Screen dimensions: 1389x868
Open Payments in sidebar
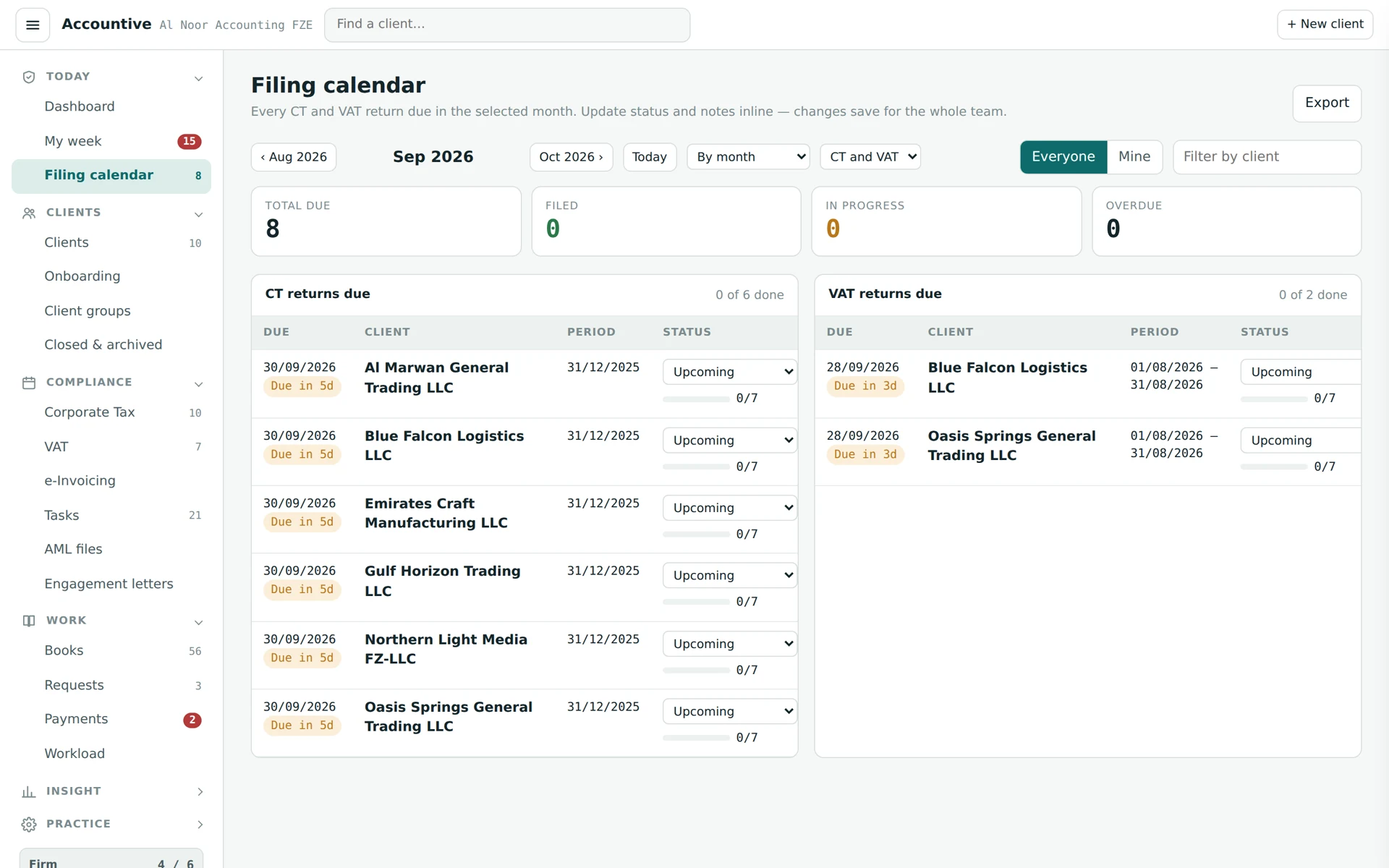pos(111,719)
